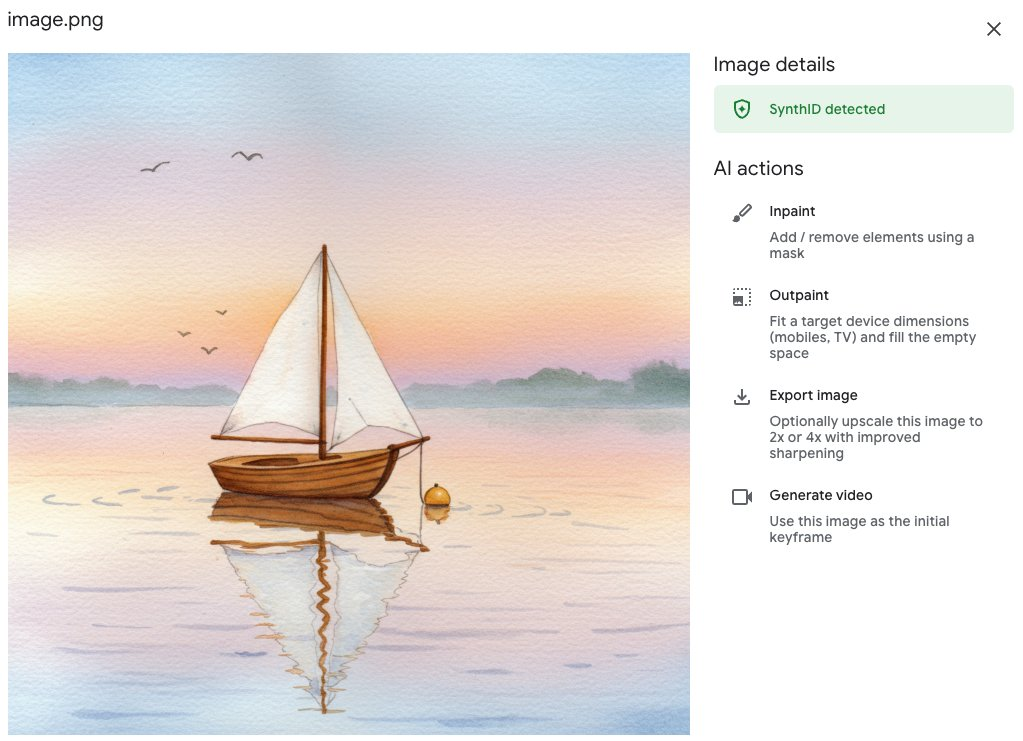Click the SynthID detected badge
This screenshot has width=1023, height=741.
[863, 108]
